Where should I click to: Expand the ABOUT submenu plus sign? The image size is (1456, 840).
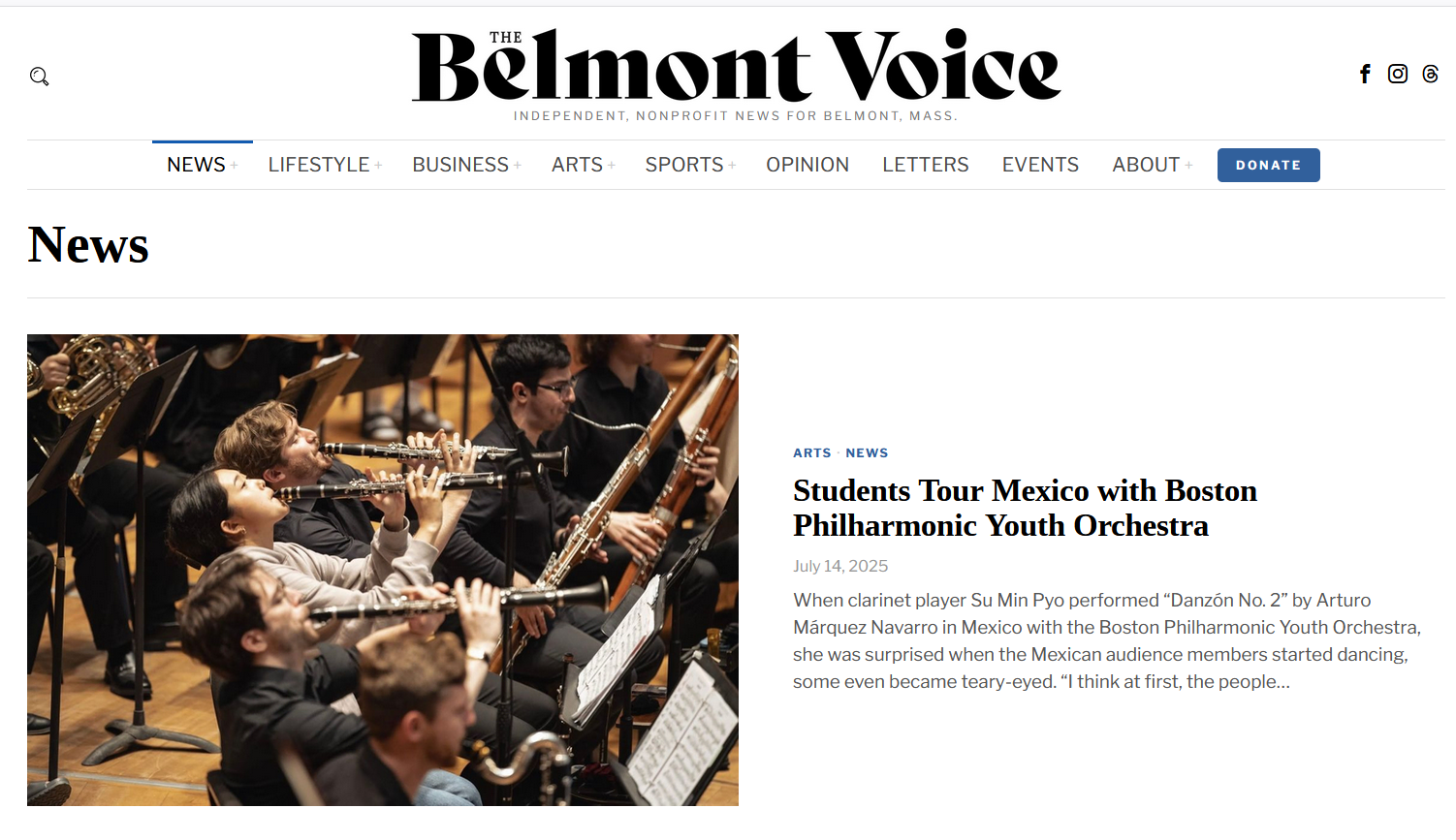point(1188,166)
